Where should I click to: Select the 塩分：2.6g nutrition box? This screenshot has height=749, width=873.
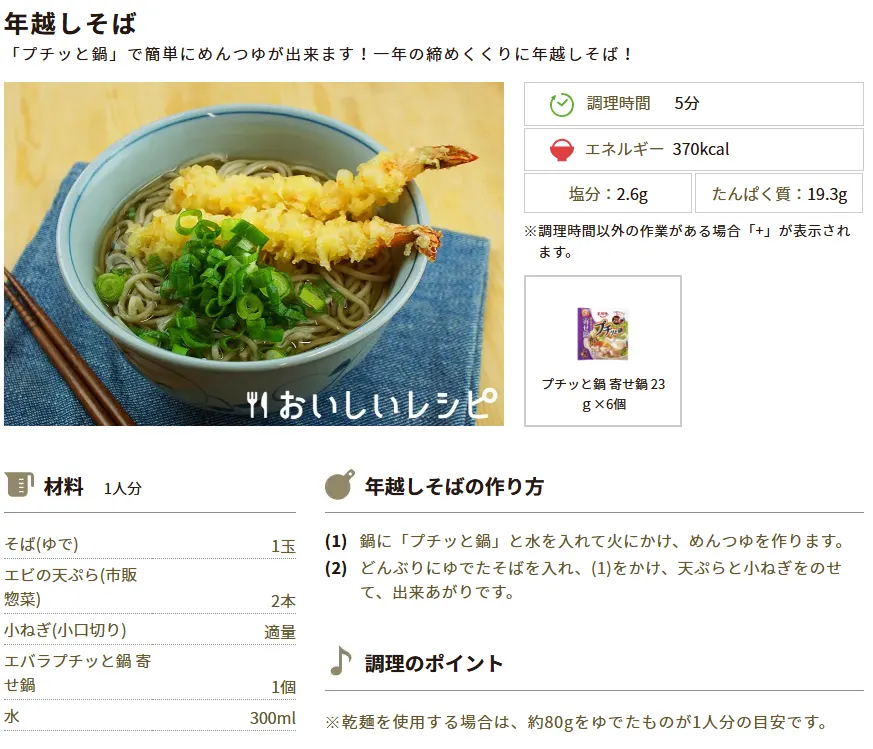(x=608, y=193)
